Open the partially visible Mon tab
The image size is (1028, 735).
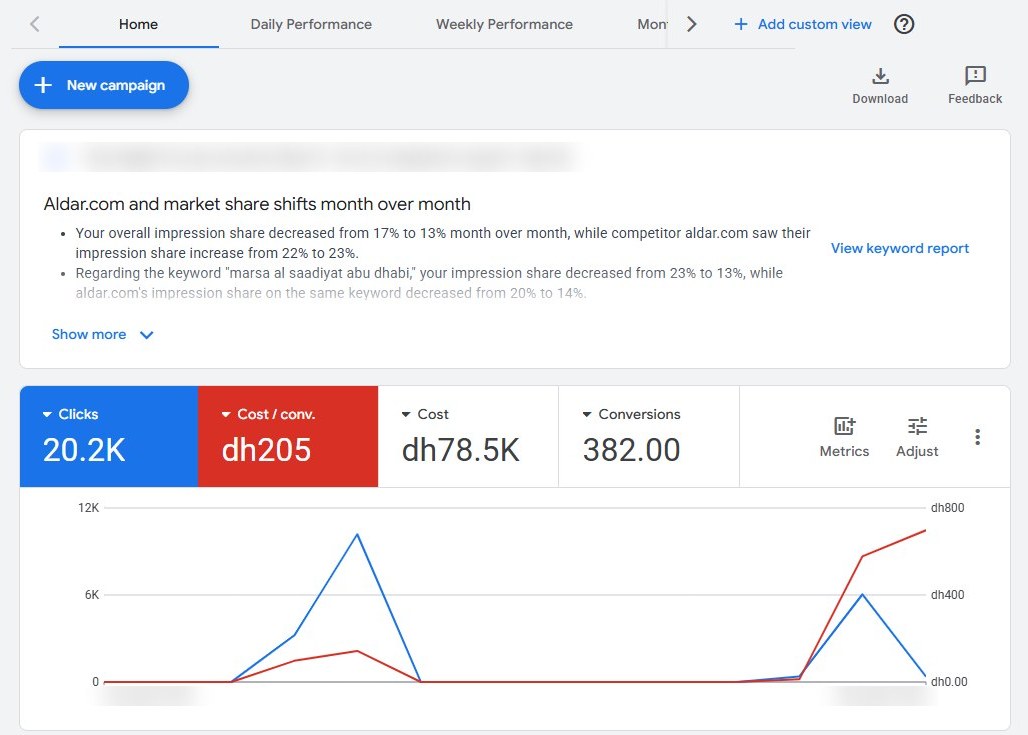[652, 24]
